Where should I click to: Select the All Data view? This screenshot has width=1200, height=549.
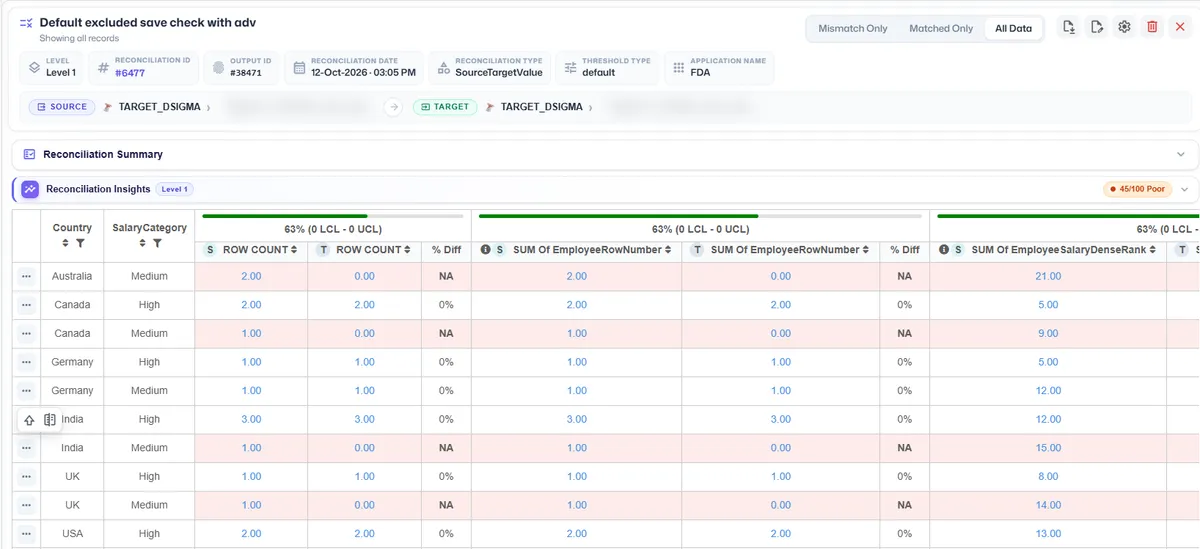pos(1013,28)
